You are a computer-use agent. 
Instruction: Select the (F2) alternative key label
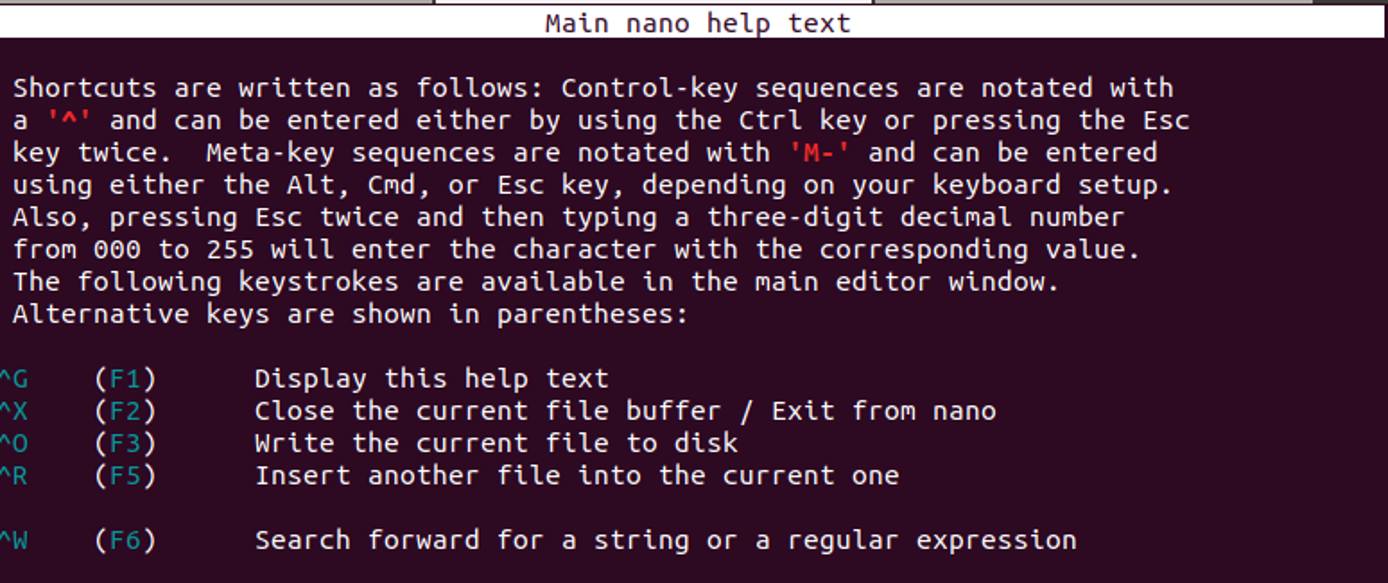coord(125,411)
